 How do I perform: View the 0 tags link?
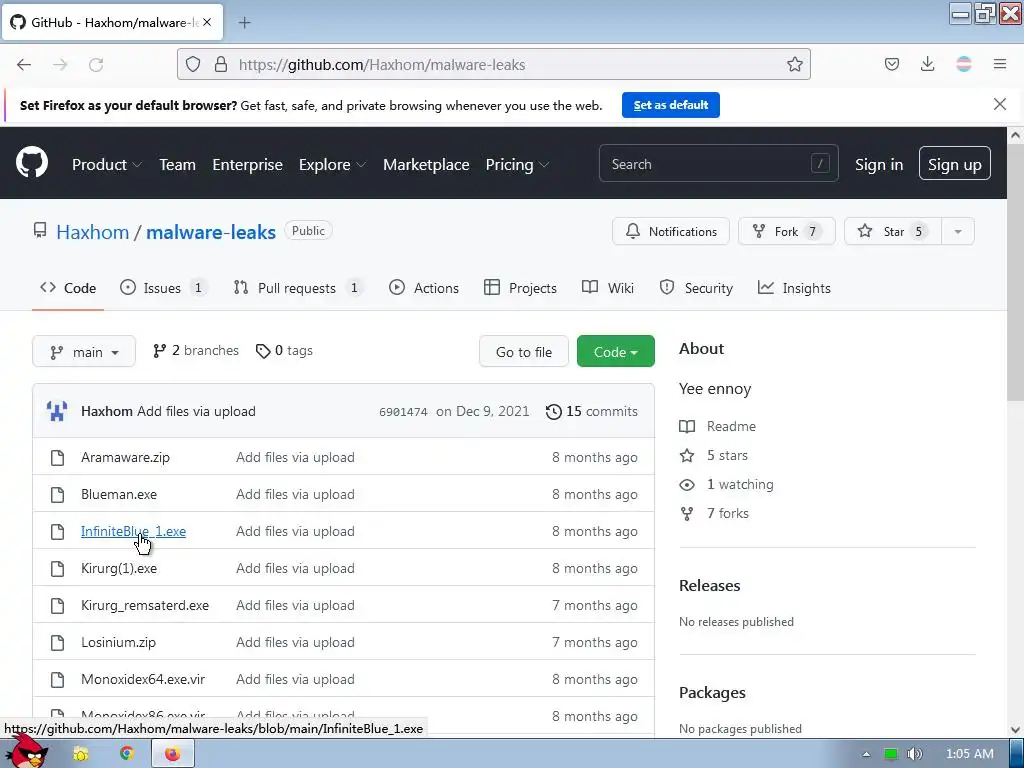click(284, 351)
